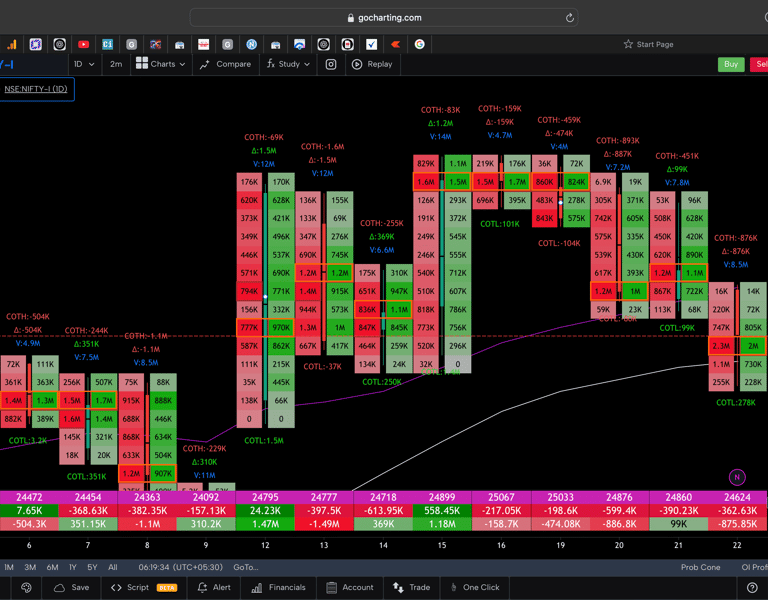This screenshot has height=600, width=768.
Task: Click the purple circled N marker on chart
Action: [x=737, y=477]
